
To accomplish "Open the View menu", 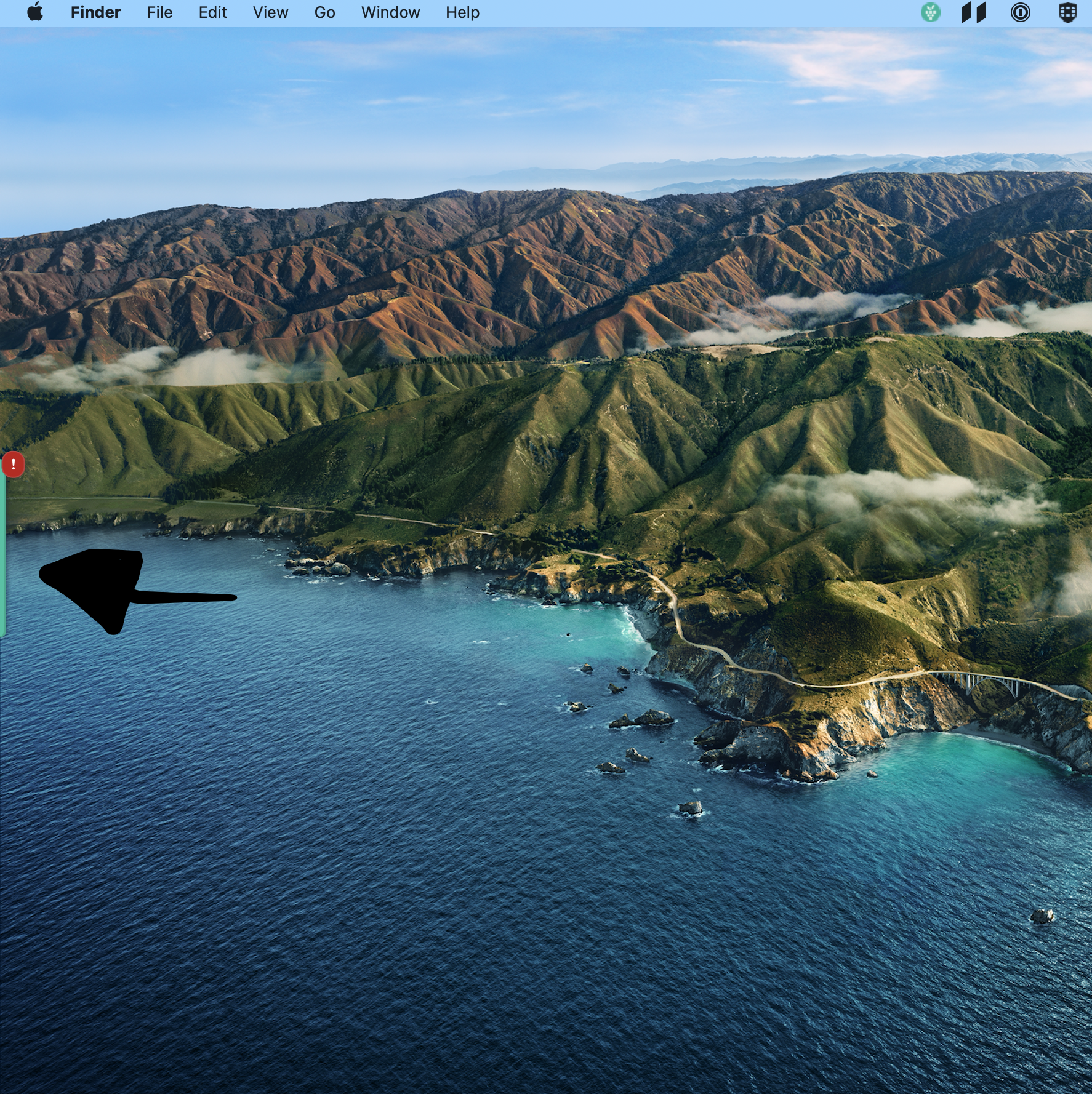I will coord(270,12).
